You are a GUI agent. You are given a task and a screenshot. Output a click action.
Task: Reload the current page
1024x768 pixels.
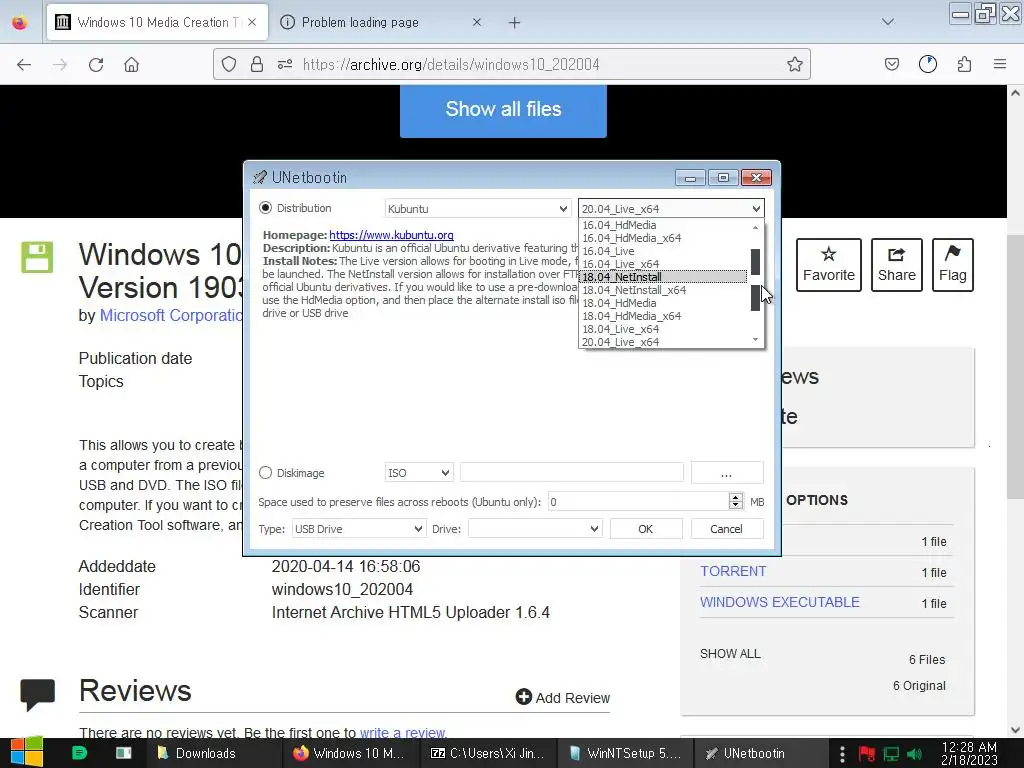[96, 64]
